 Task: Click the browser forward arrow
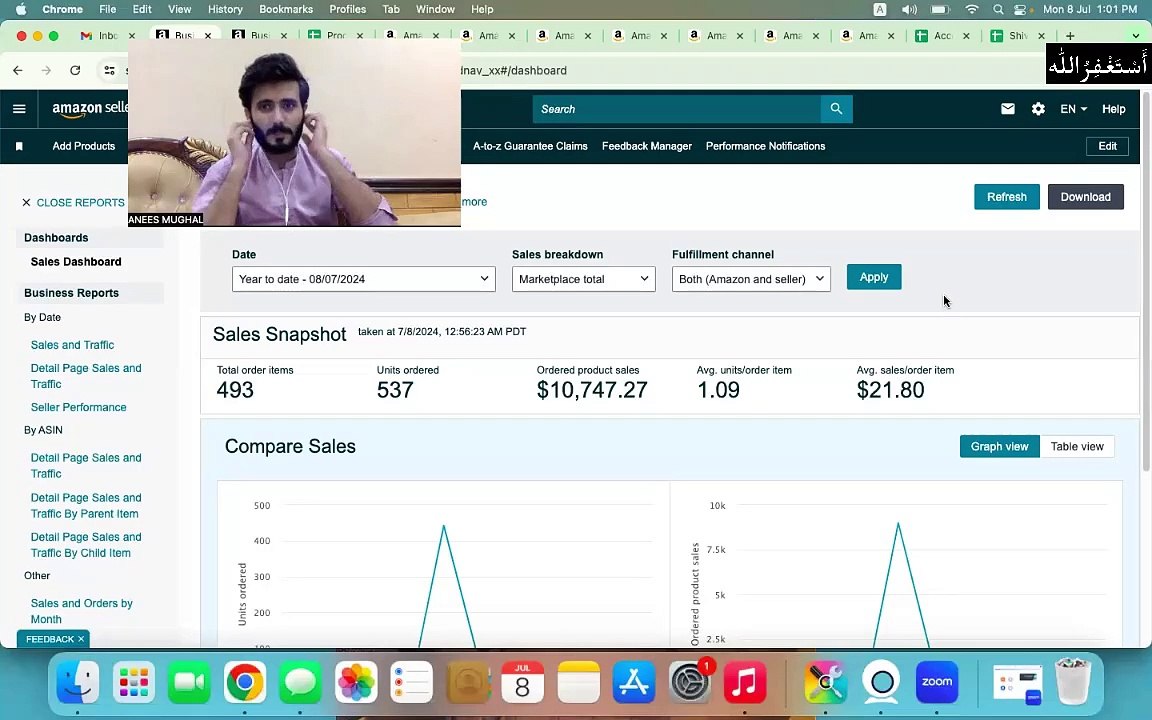[46, 71]
